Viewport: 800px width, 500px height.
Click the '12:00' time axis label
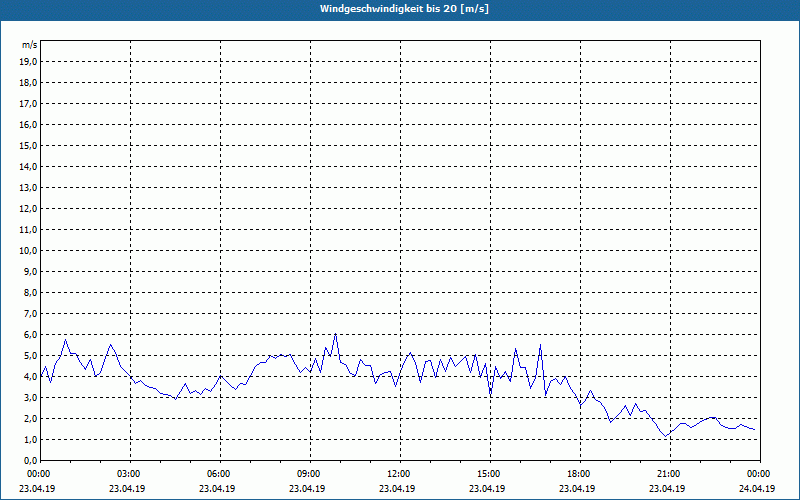coord(397,474)
